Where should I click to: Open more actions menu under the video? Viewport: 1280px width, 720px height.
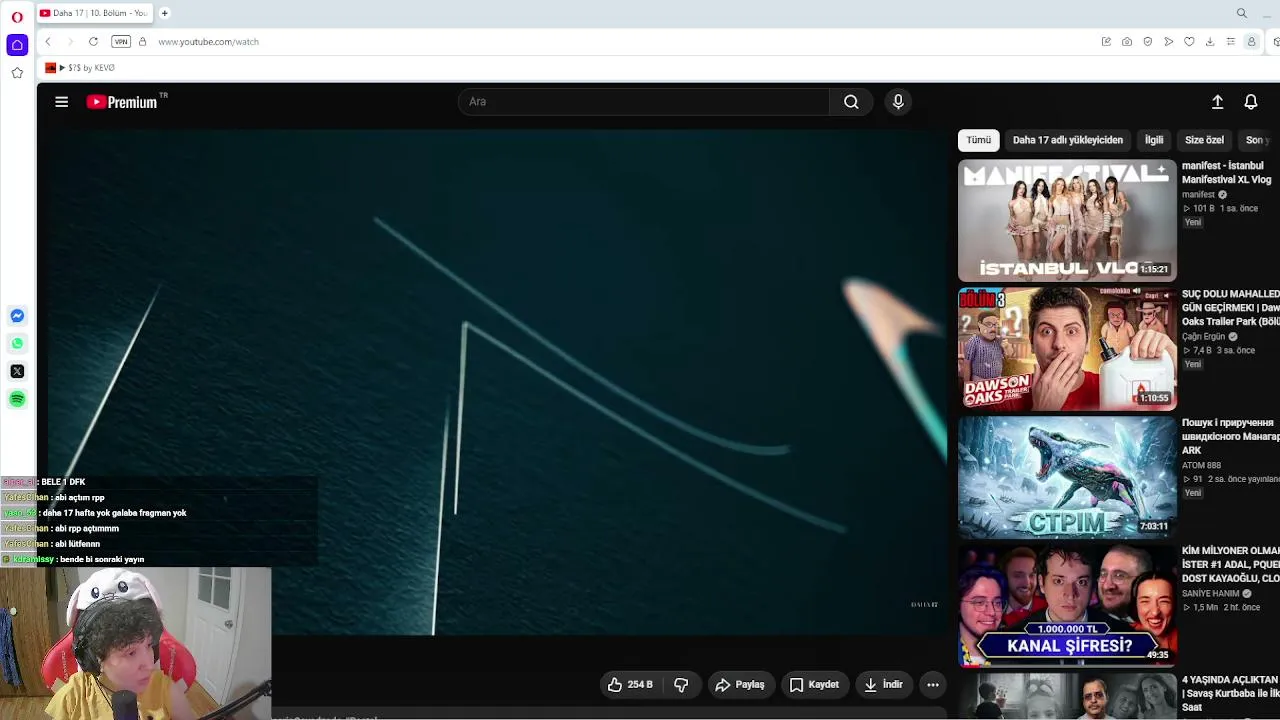point(933,685)
